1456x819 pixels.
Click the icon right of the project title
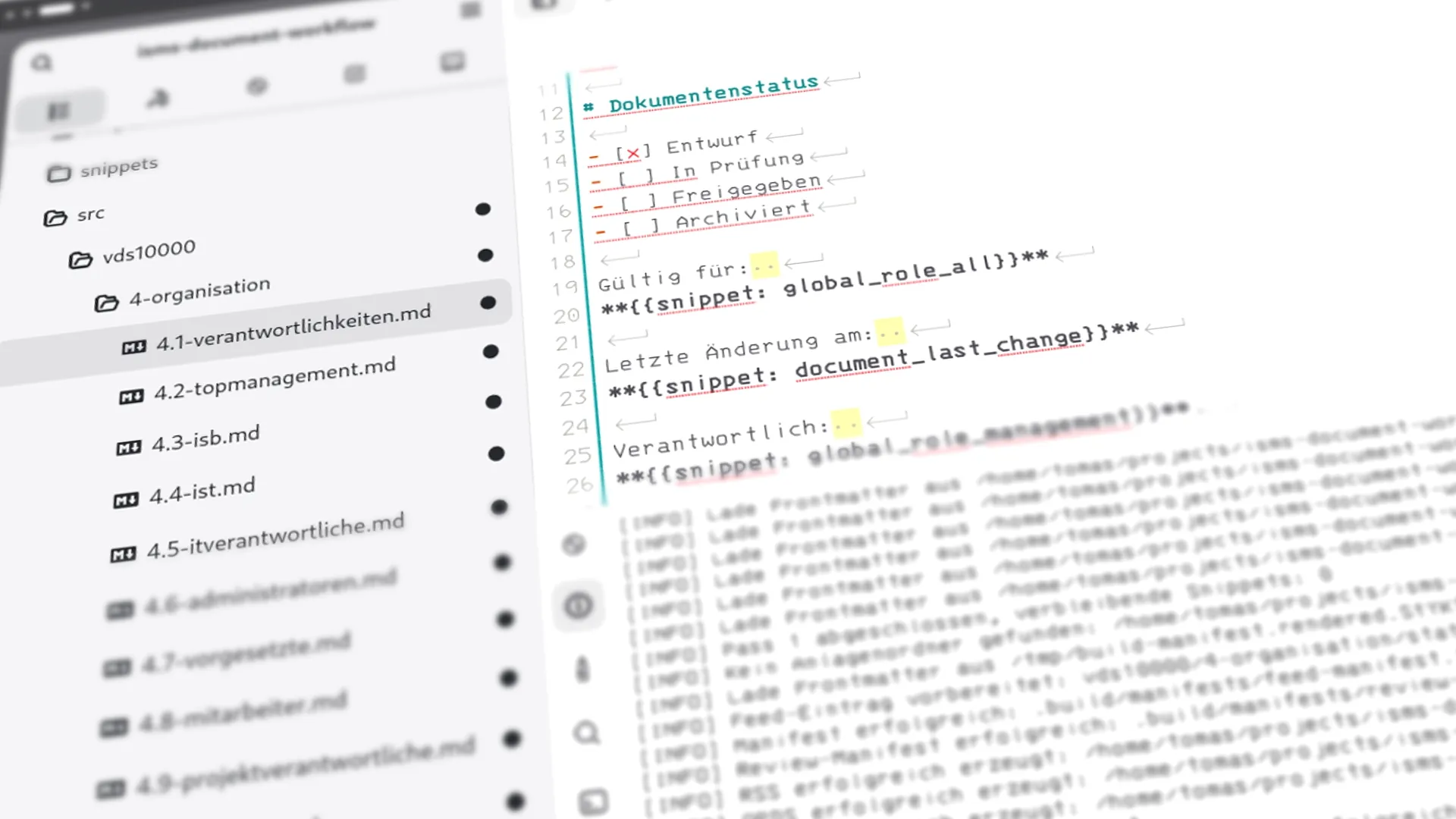[x=470, y=11]
